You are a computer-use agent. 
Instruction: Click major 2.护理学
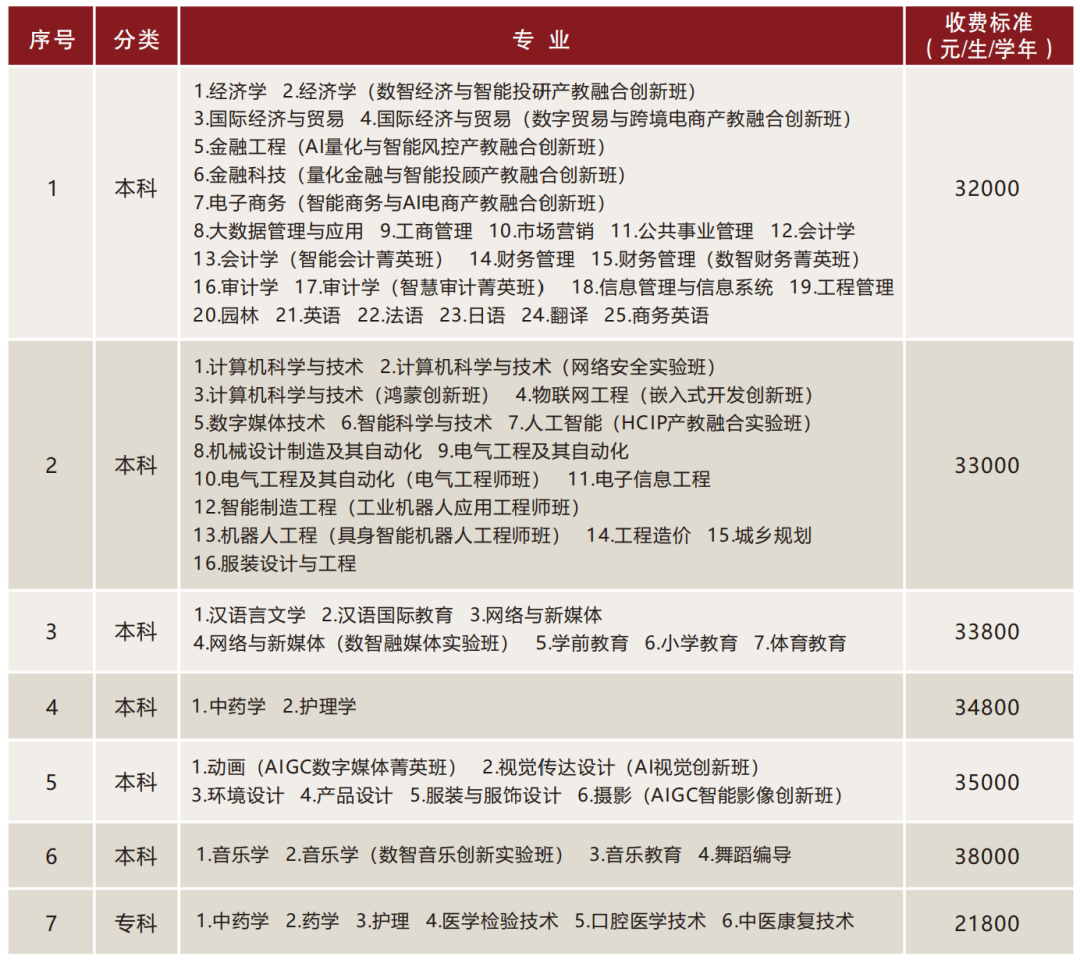320,707
